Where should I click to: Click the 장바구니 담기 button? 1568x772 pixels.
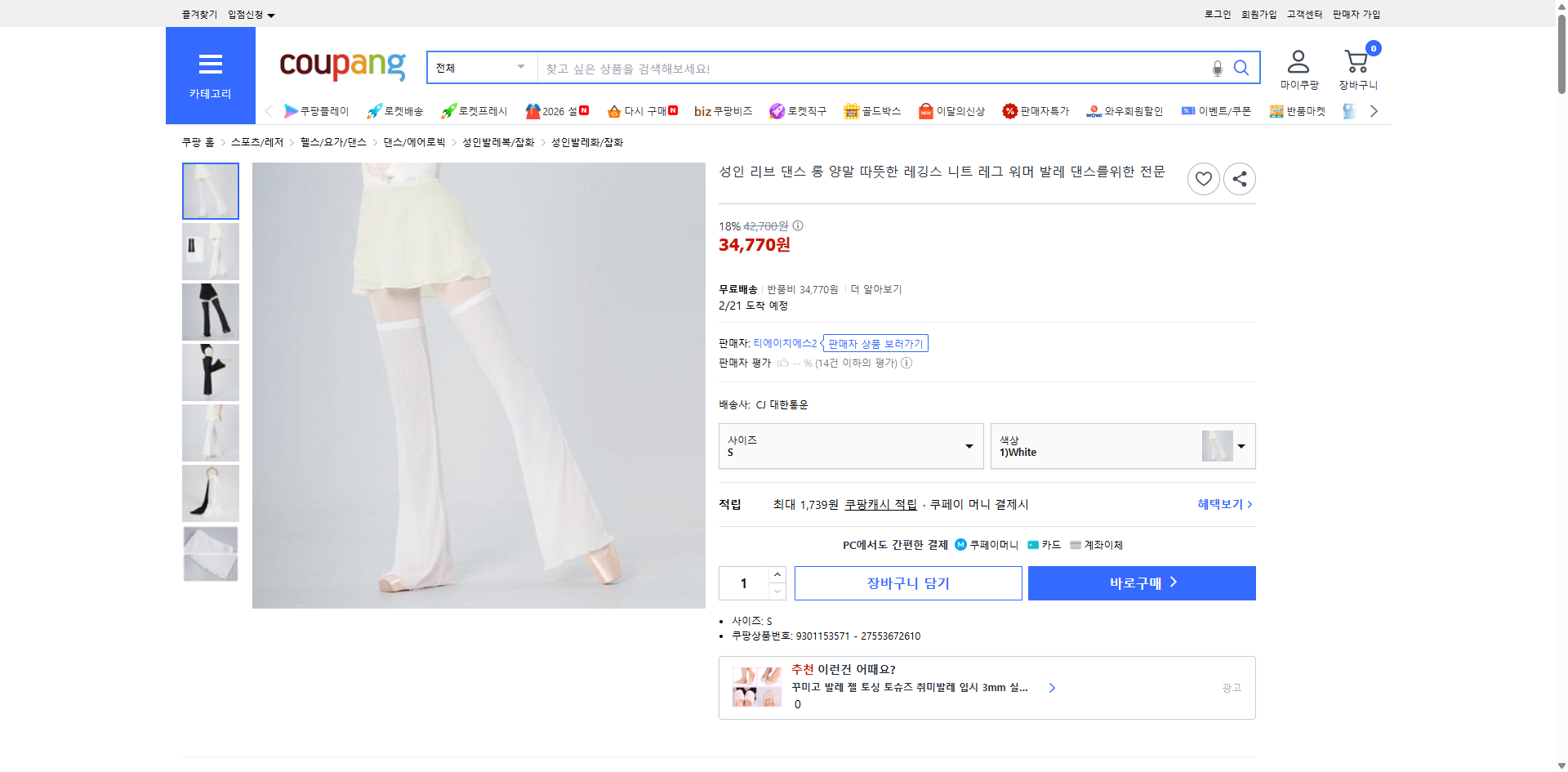tap(907, 582)
